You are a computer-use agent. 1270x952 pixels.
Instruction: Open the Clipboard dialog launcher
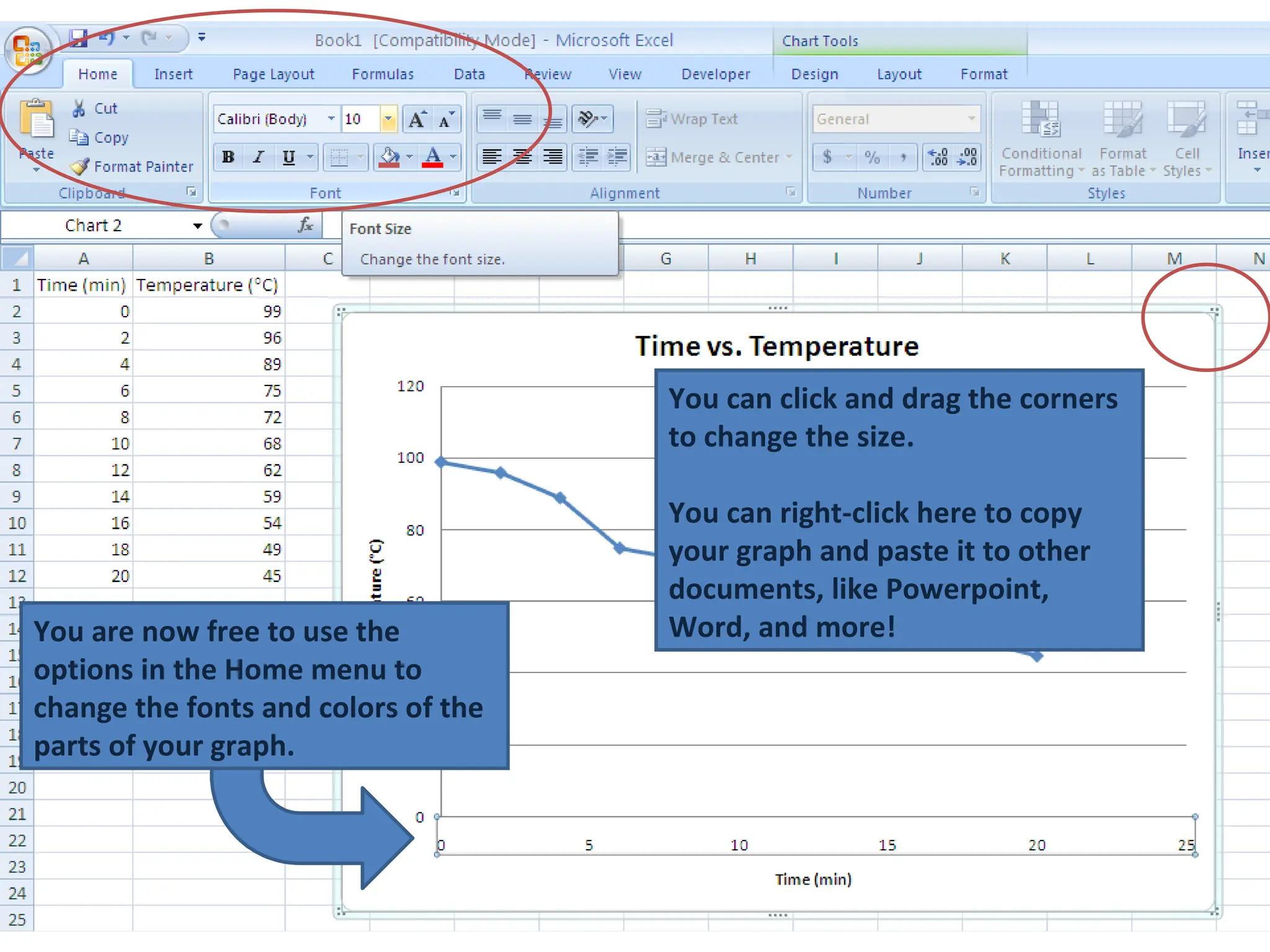[x=192, y=192]
